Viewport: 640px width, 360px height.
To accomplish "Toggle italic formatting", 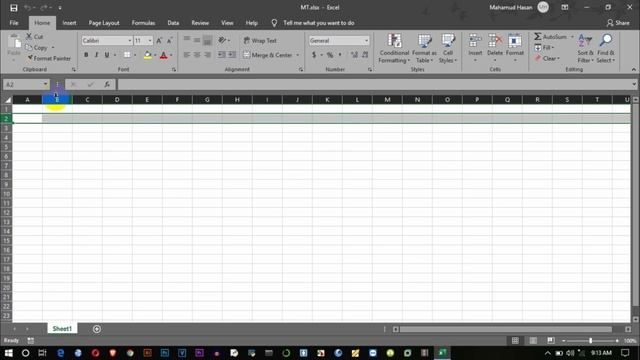I will pyautogui.click(x=96, y=55).
